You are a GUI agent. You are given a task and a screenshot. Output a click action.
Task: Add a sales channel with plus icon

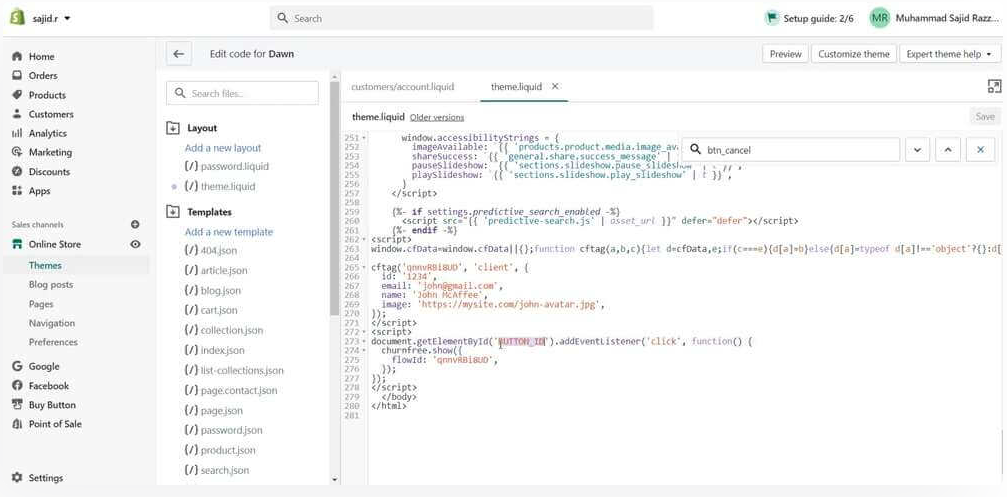135,225
